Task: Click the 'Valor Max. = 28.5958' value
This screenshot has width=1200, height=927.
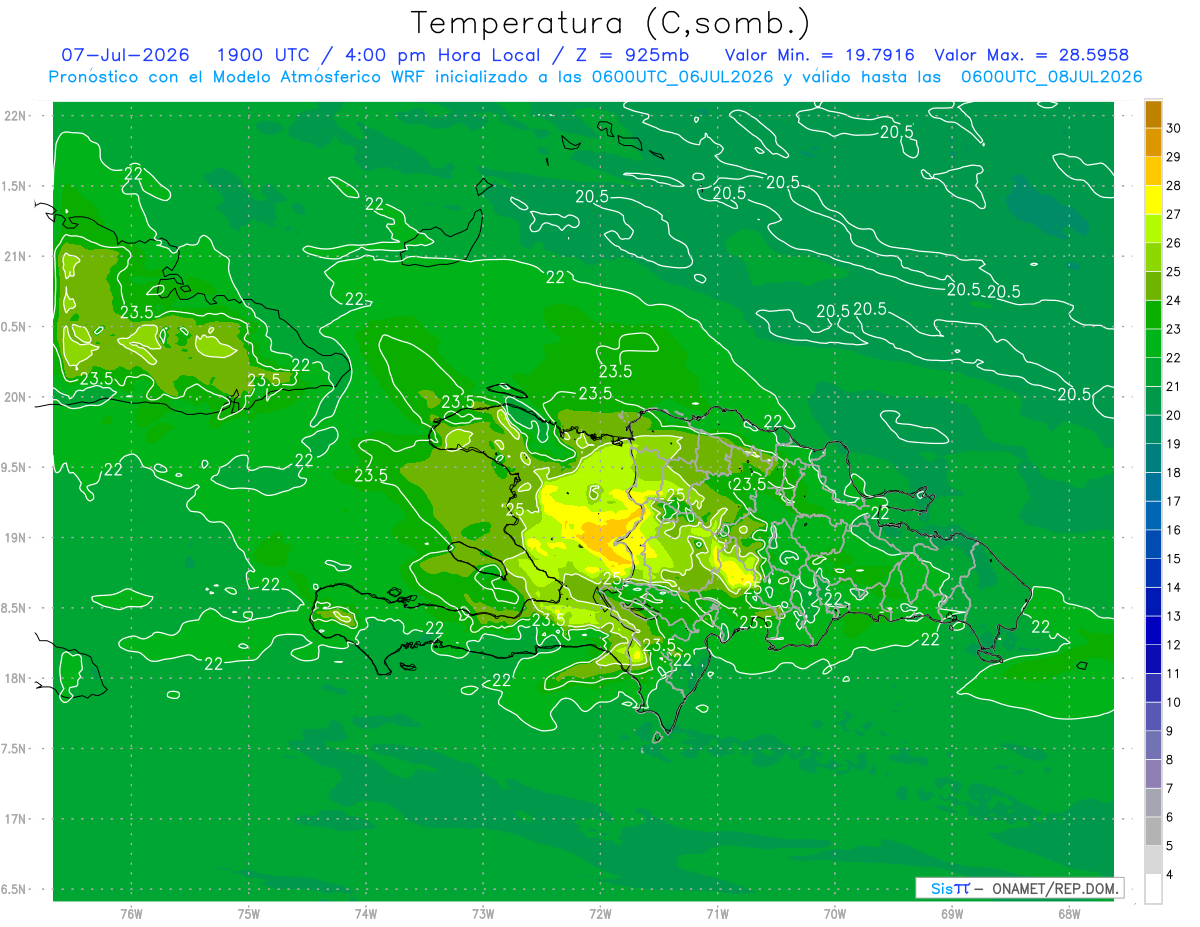Action: pos(1034,55)
